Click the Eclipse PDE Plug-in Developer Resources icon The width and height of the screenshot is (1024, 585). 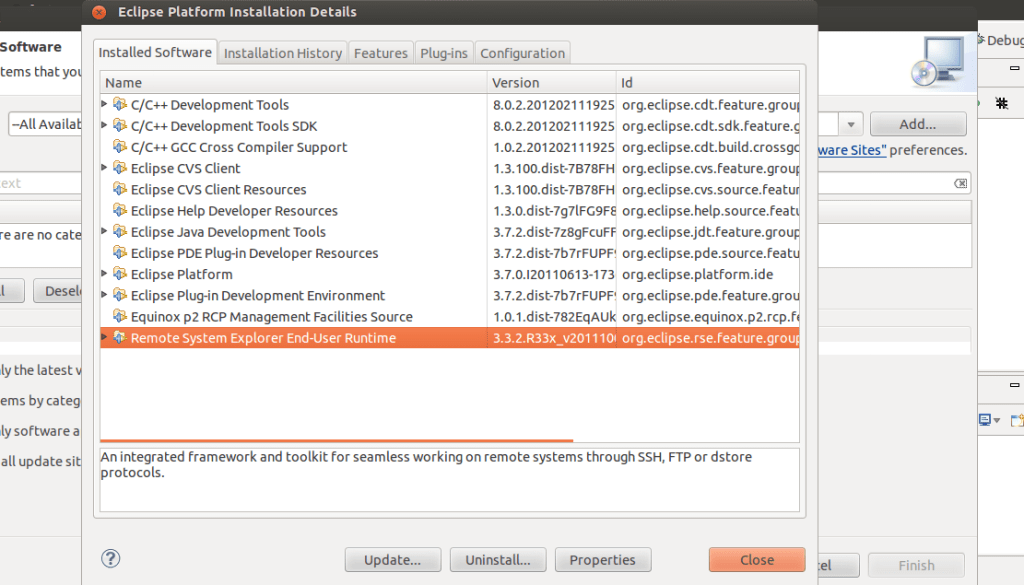coord(120,254)
